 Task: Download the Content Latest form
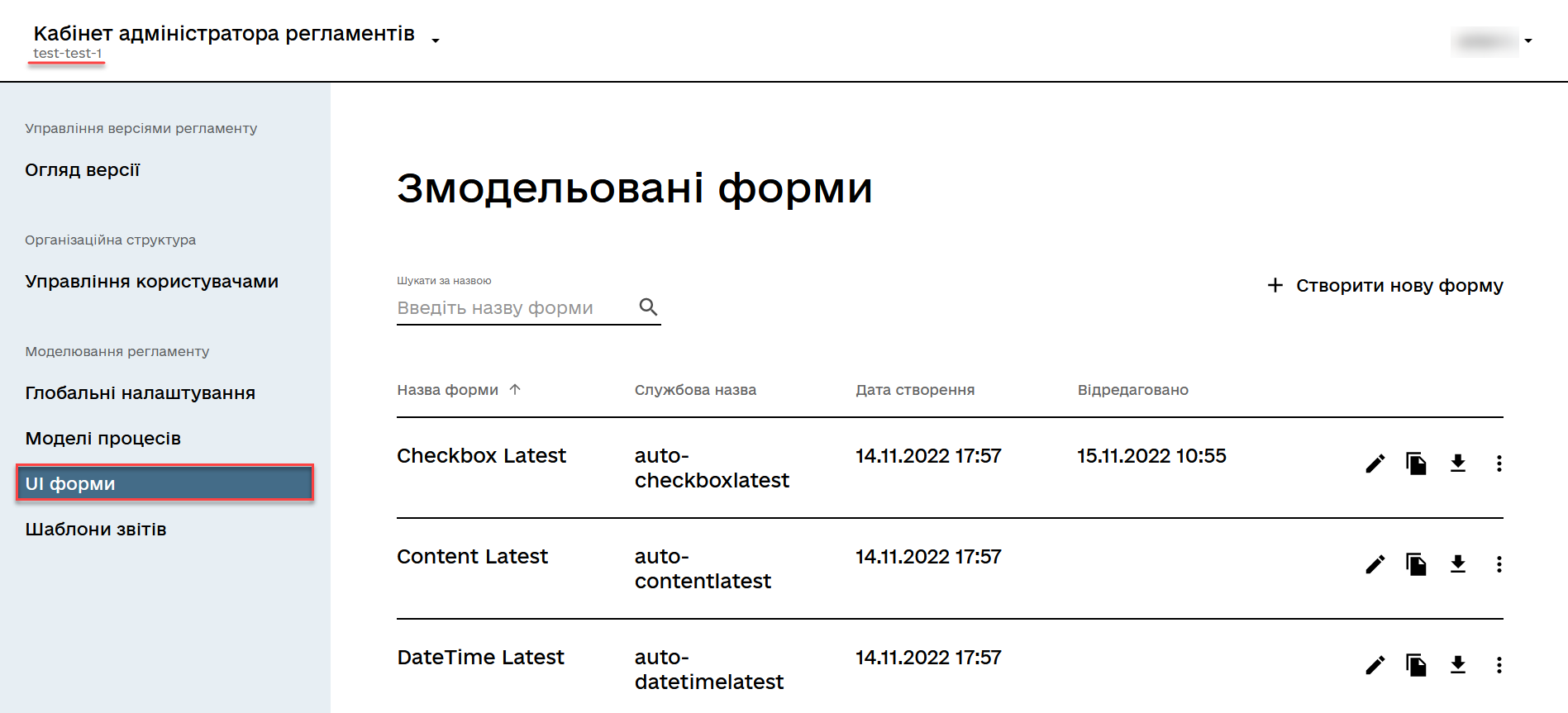coord(1458,564)
